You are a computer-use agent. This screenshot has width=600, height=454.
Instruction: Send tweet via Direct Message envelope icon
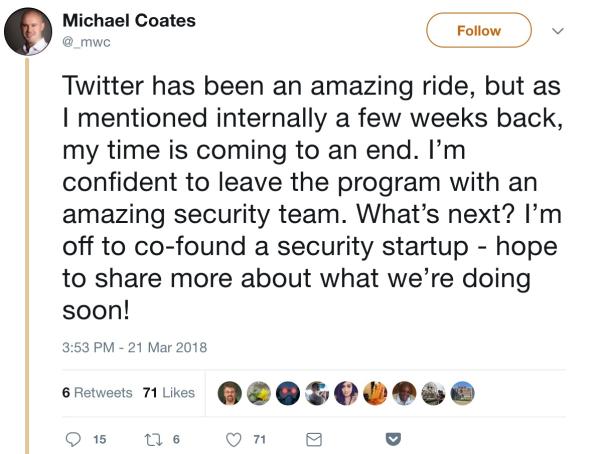(313, 437)
